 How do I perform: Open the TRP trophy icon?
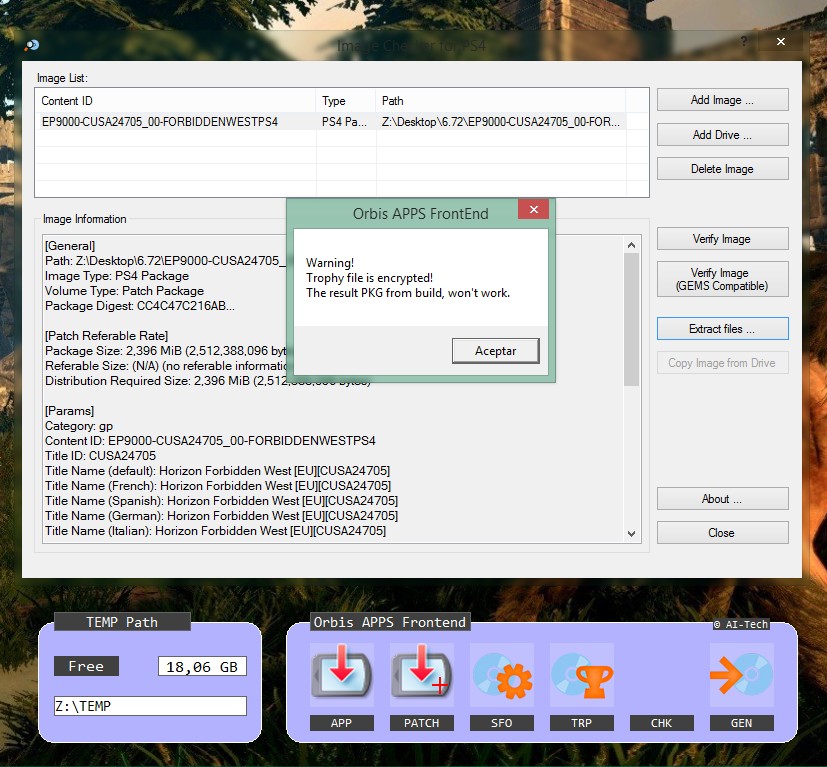click(582, 674)
